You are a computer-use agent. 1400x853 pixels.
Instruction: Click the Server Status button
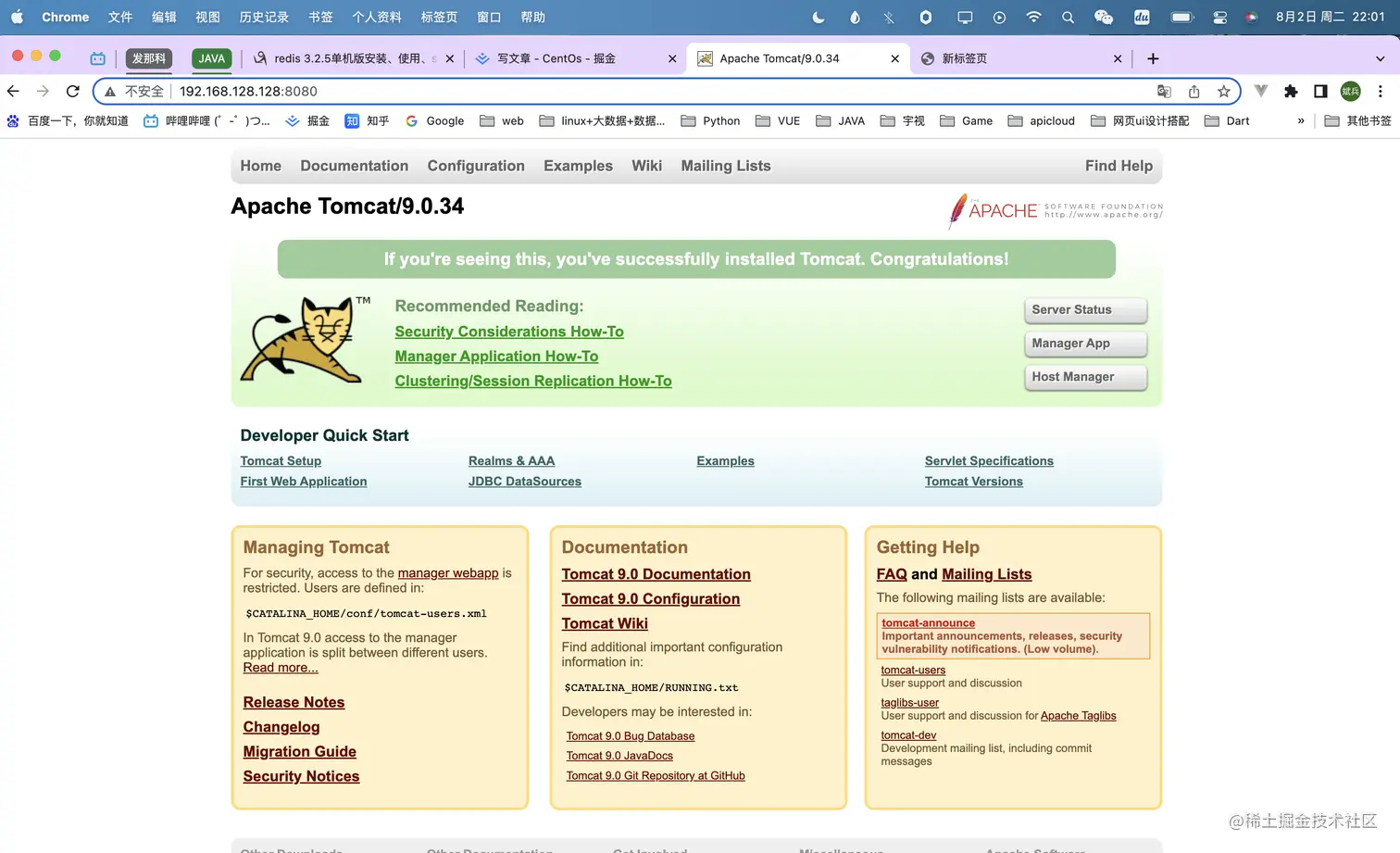pyautogui.click(x=1085, y=310)
